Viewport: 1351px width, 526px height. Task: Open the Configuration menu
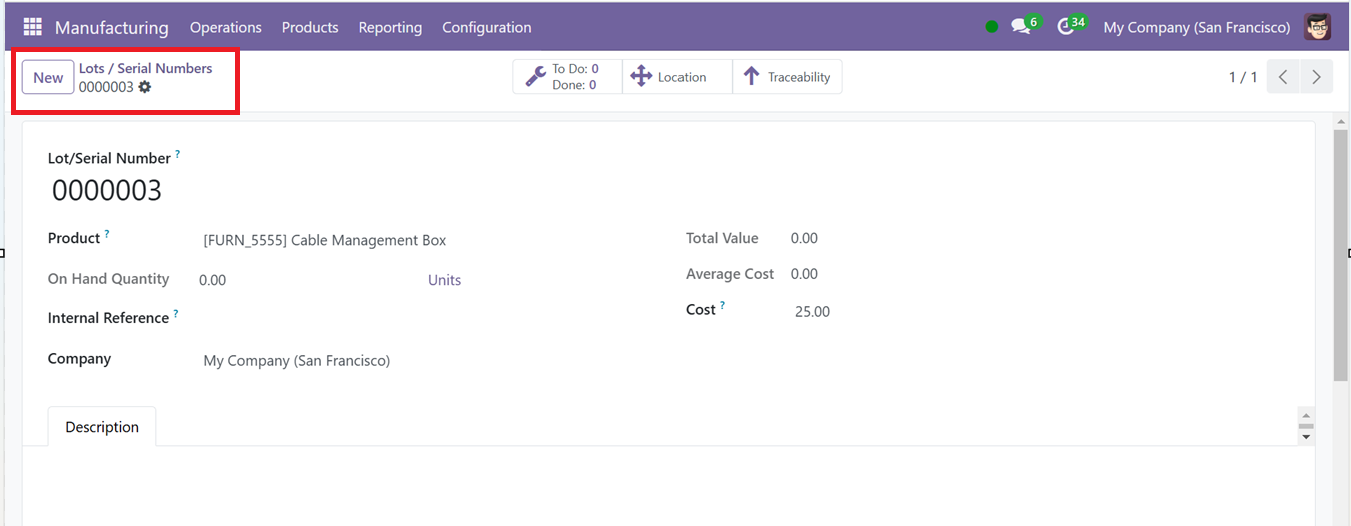[487, 27]
